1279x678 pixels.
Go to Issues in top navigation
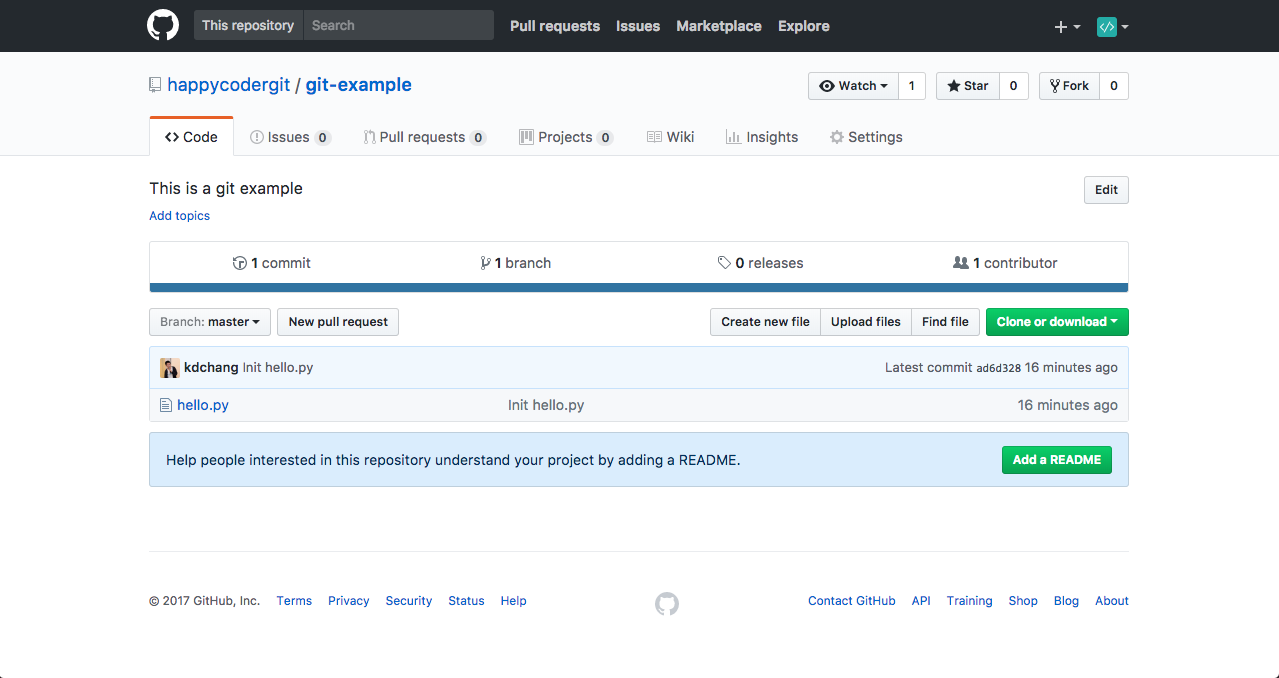(638, 26)
